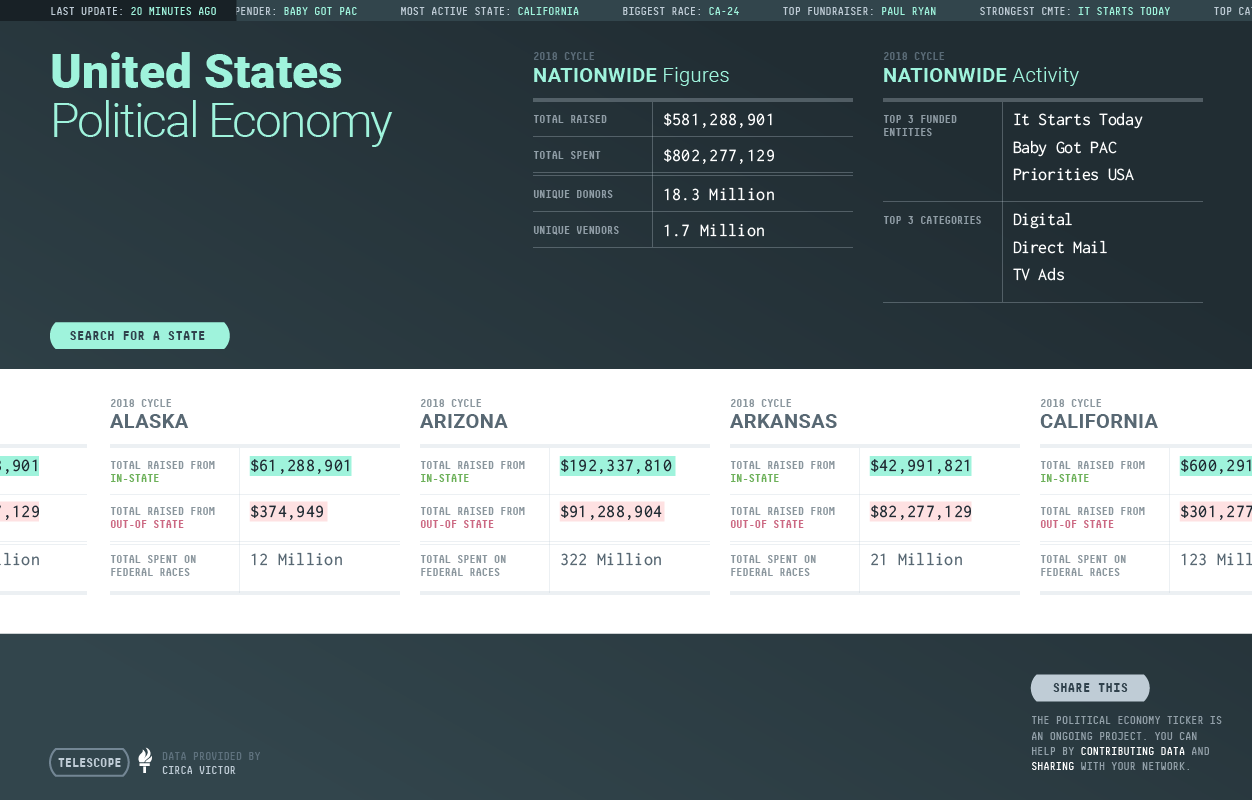
Task: Select It Starts Today funded entity
Action: (1077, 120)
